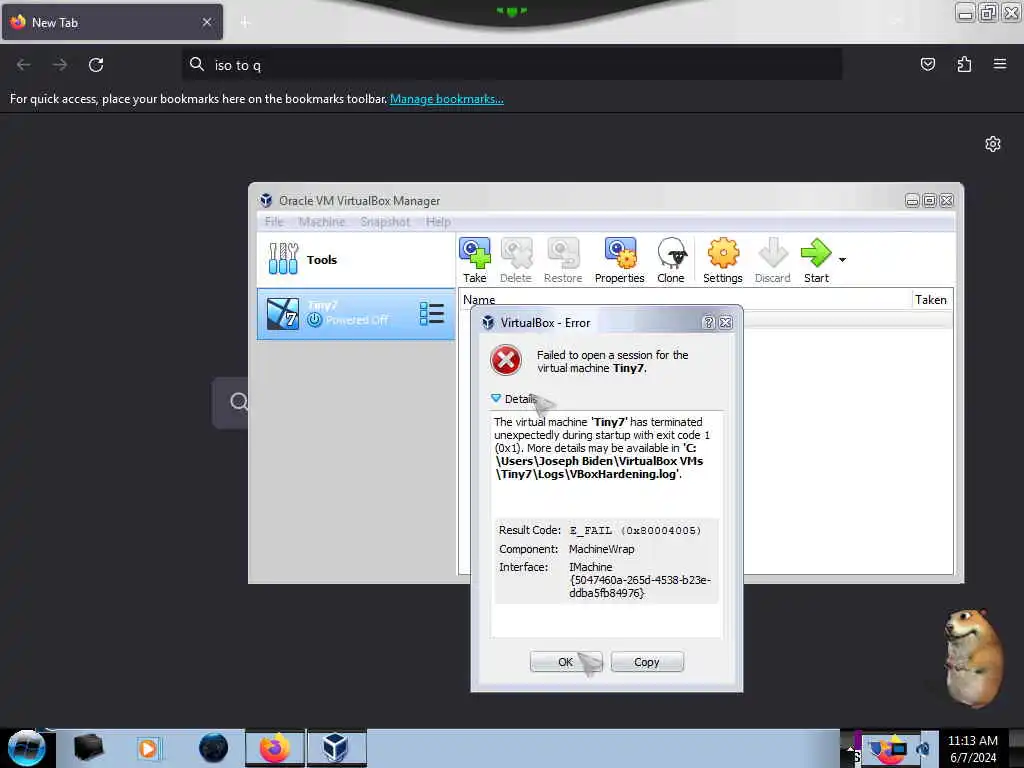
Task: Click the Delete snapshot icon
Action: tap(516, 260)
